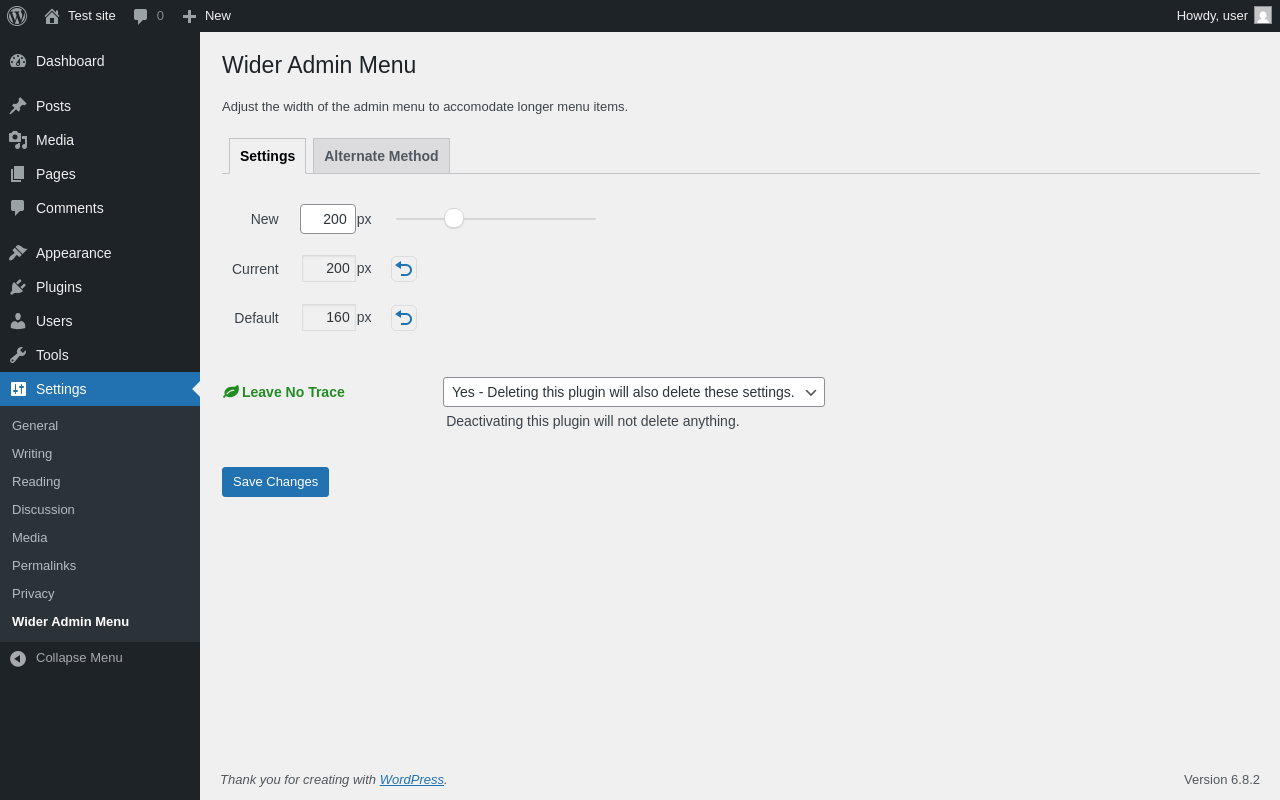1280x800 pixels.
Task: Open the Discussion settings submenu item
Action: (43, 509)
